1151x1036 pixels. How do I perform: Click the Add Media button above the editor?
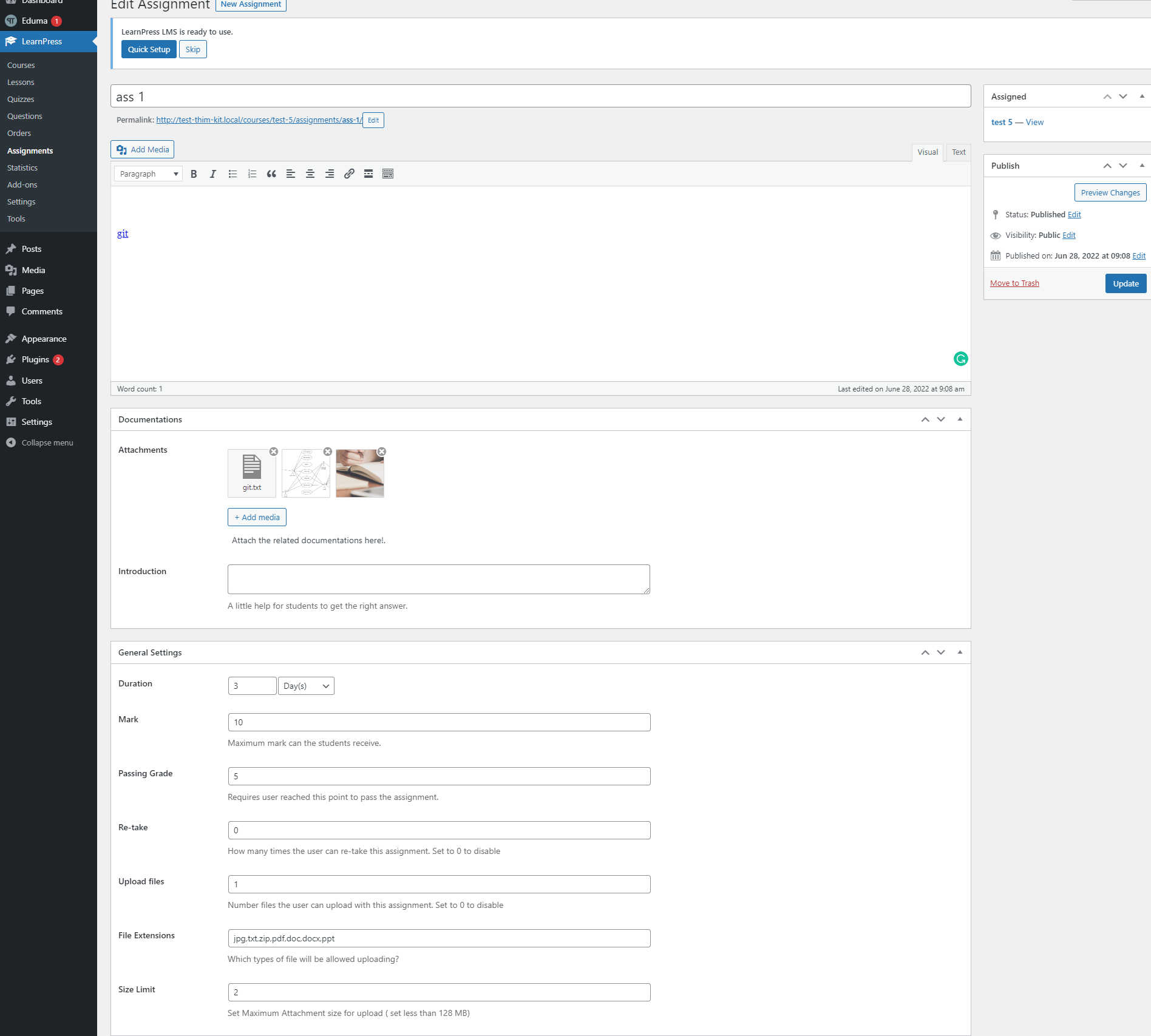coord(143,149)
